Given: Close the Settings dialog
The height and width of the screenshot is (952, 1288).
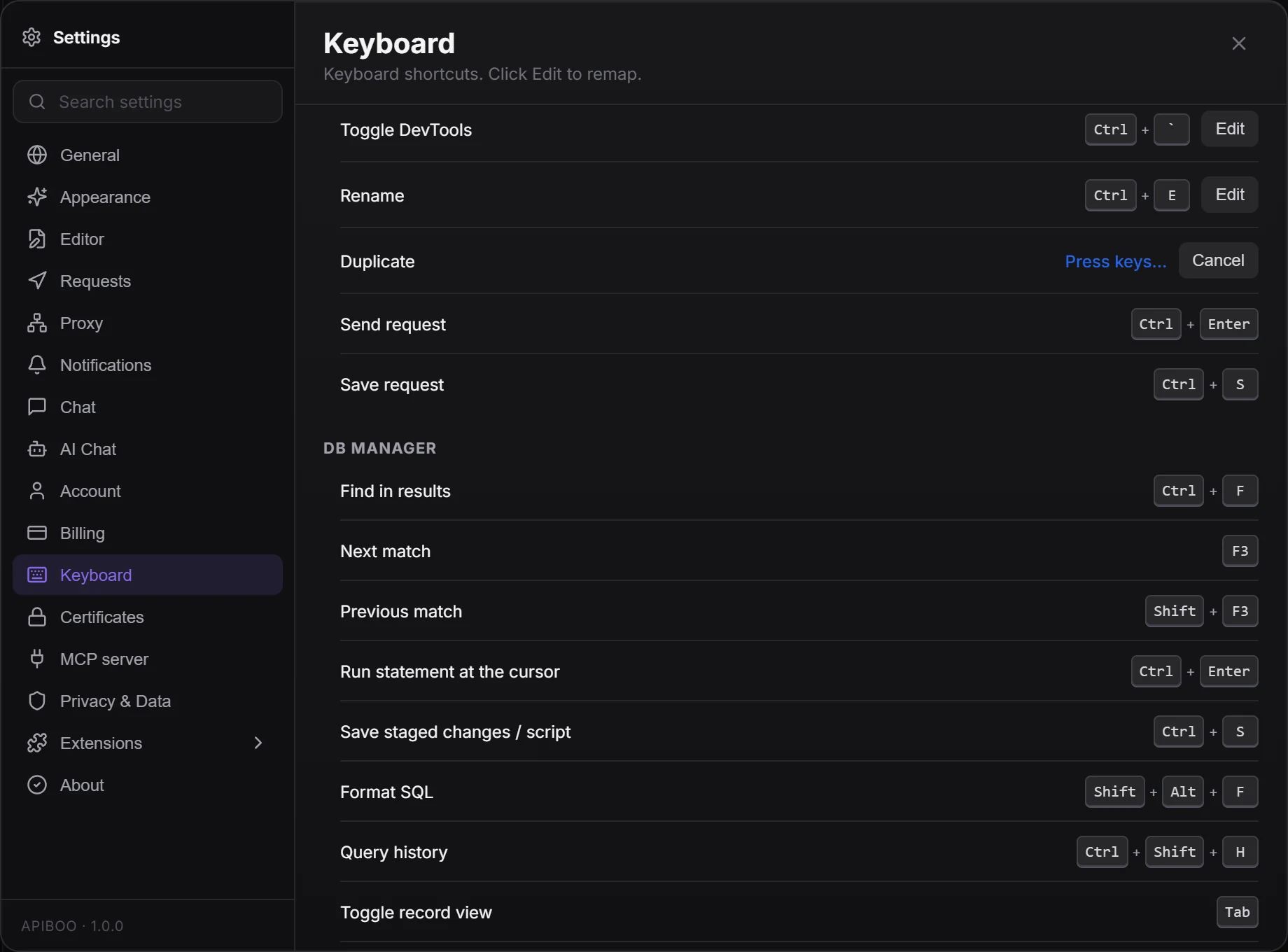Looking at the screenshot, I should (1238, 43).
